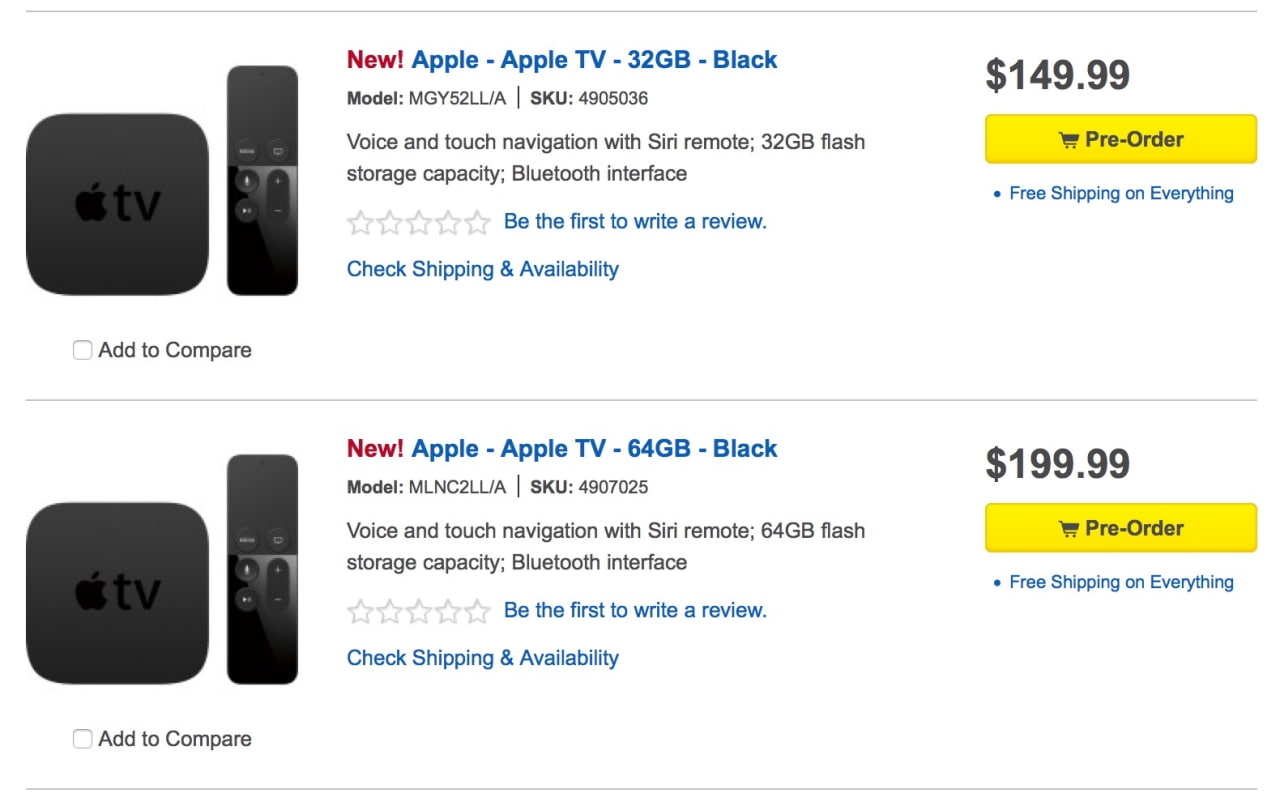Enable comparison for the first product listing
Screen dimensions: 1280x802
coord(82,350)
